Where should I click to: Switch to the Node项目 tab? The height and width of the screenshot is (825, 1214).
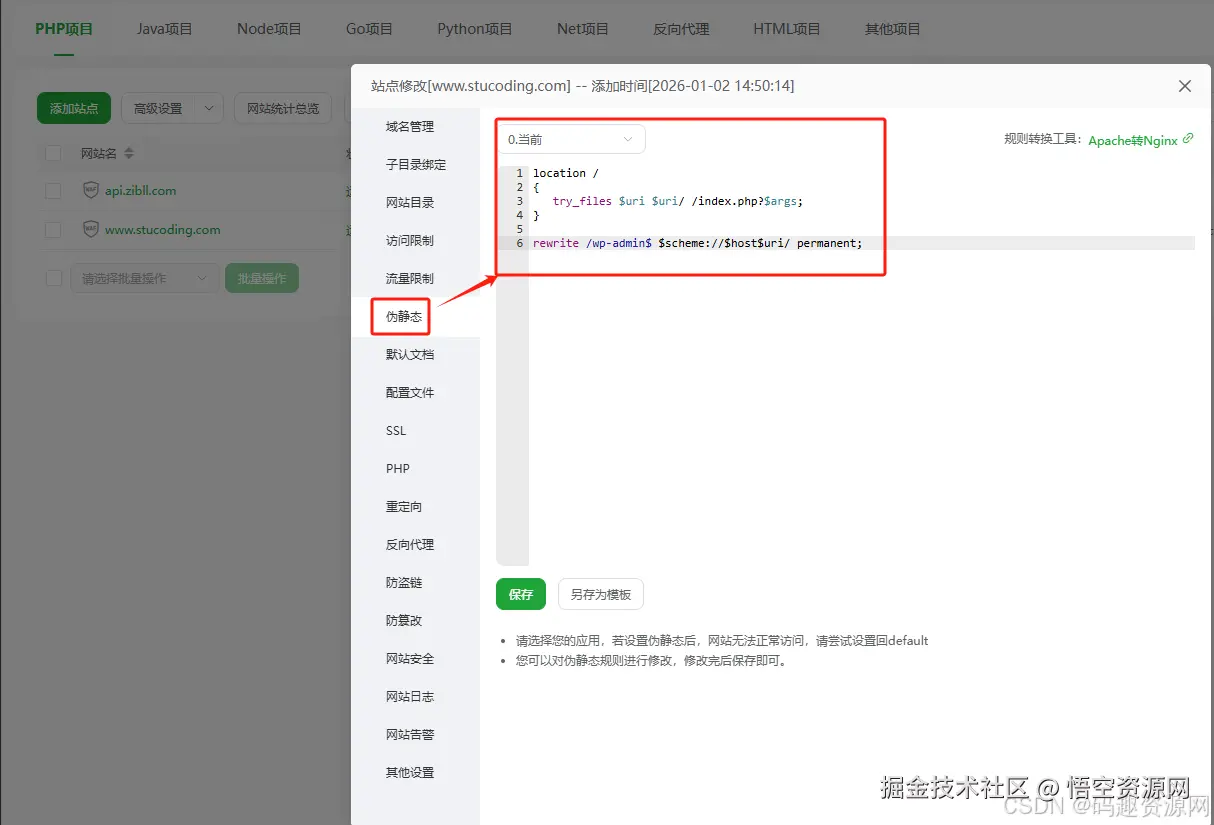(x=269, y=29)
